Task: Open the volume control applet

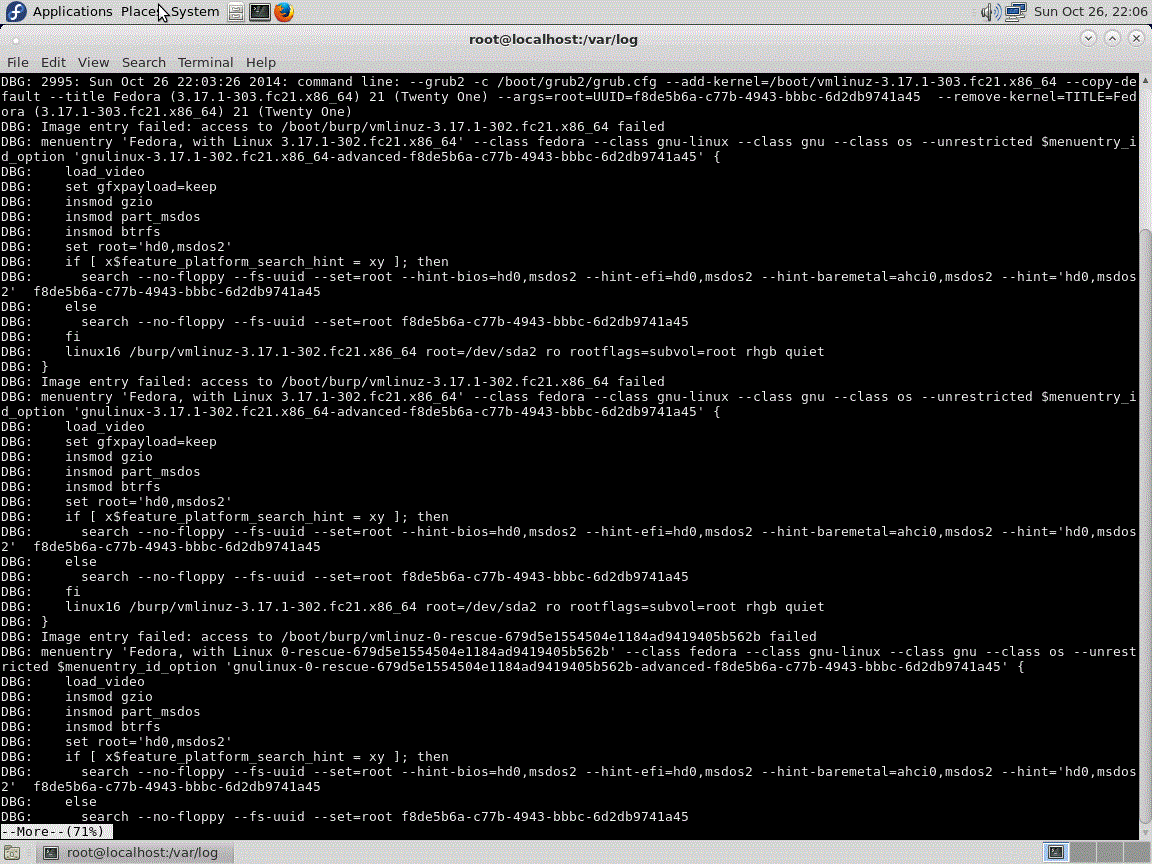Action: click(990, 12)
